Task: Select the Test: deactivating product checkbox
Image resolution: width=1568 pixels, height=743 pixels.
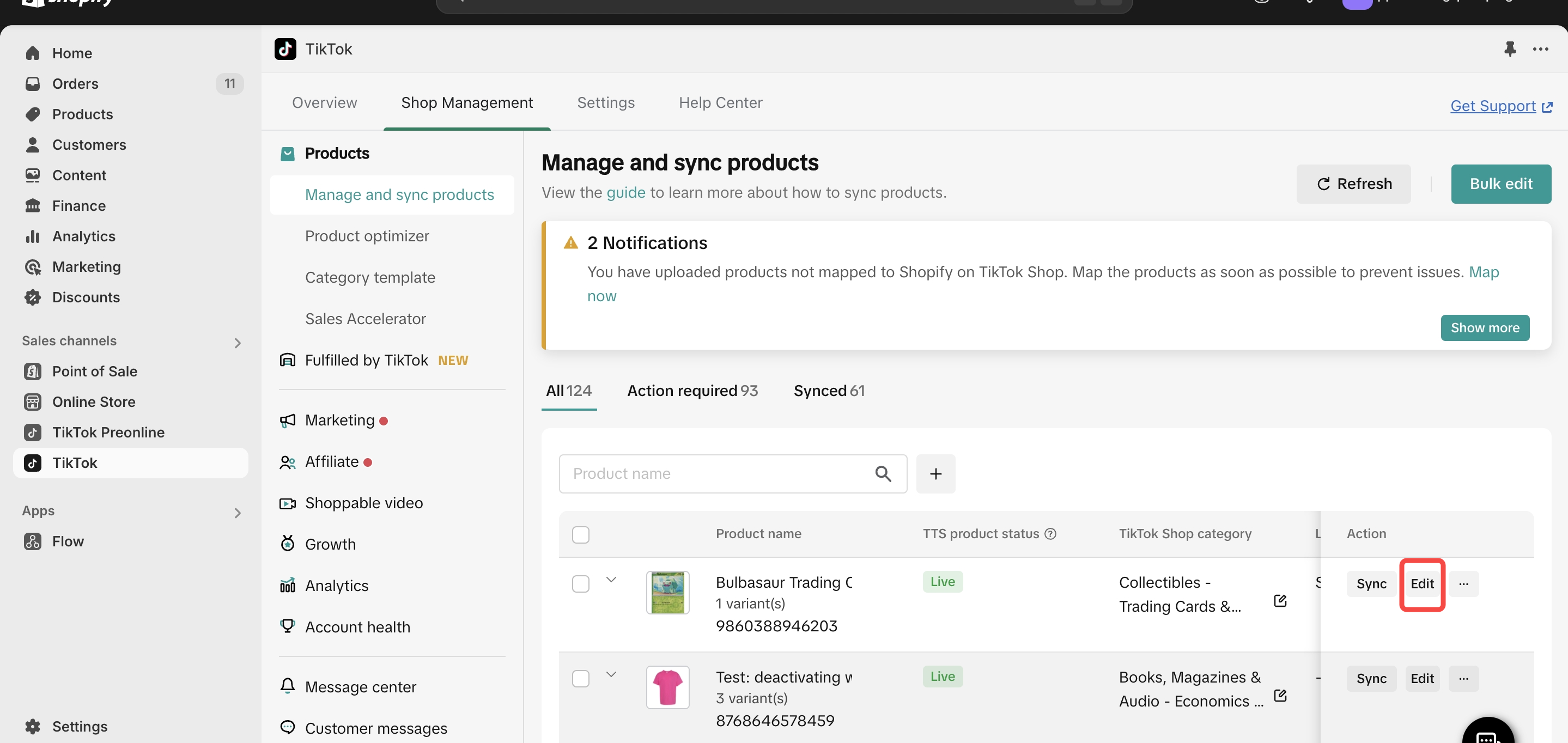Action: point(581,679)
